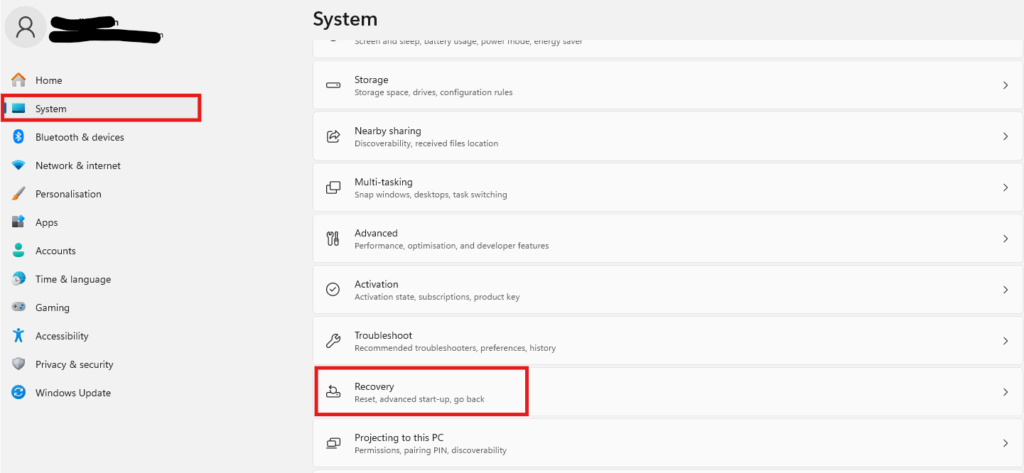Click 'Reset, advanced start-up, go back' text

coord(419,399)
